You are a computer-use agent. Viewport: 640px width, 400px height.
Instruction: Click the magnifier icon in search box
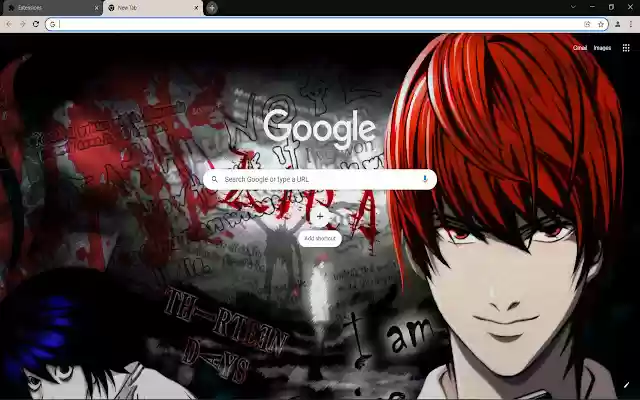pyautogui.click(x=215, y=180)
